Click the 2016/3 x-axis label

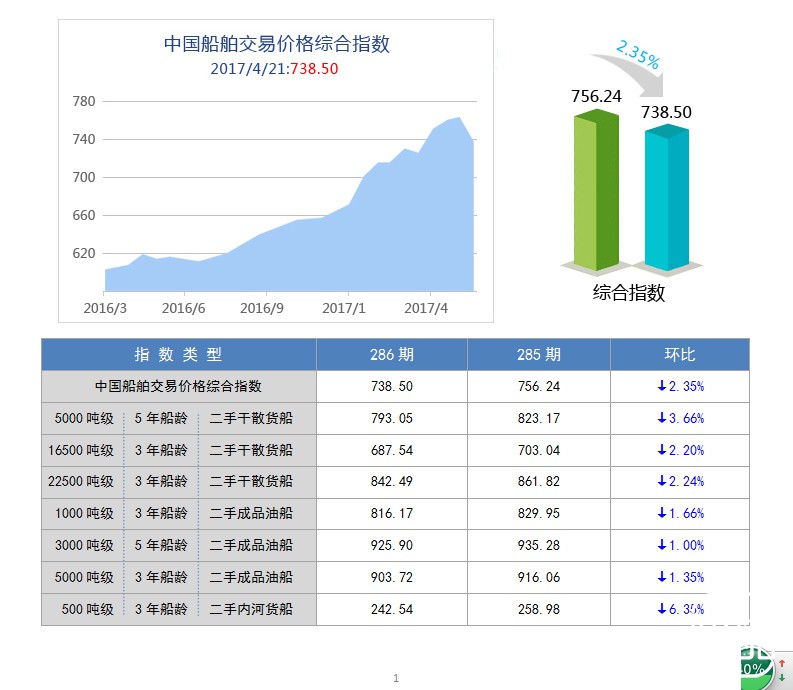[105, 308]
